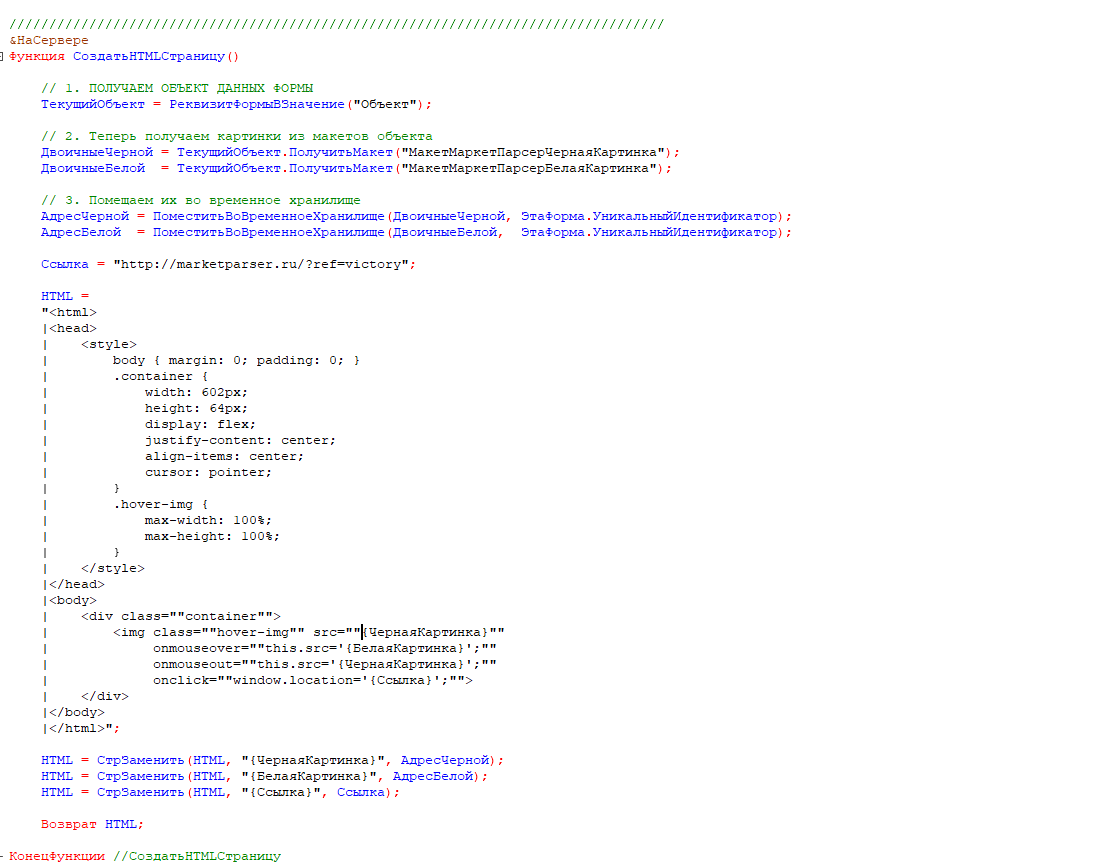Click the 'max-height: 100%;' property

coord(213,536)
